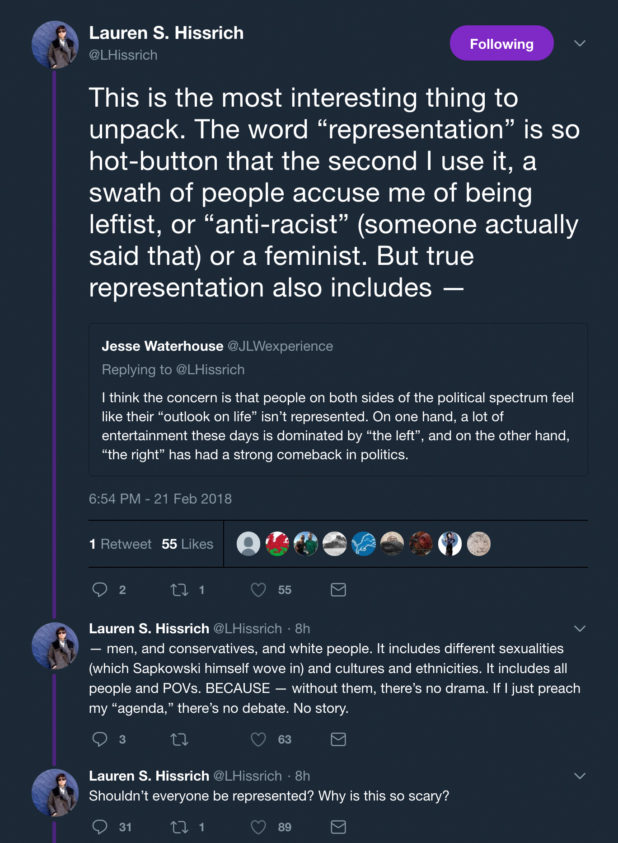
Task: Toggle the purple Following button
Action: click(501, 44)
